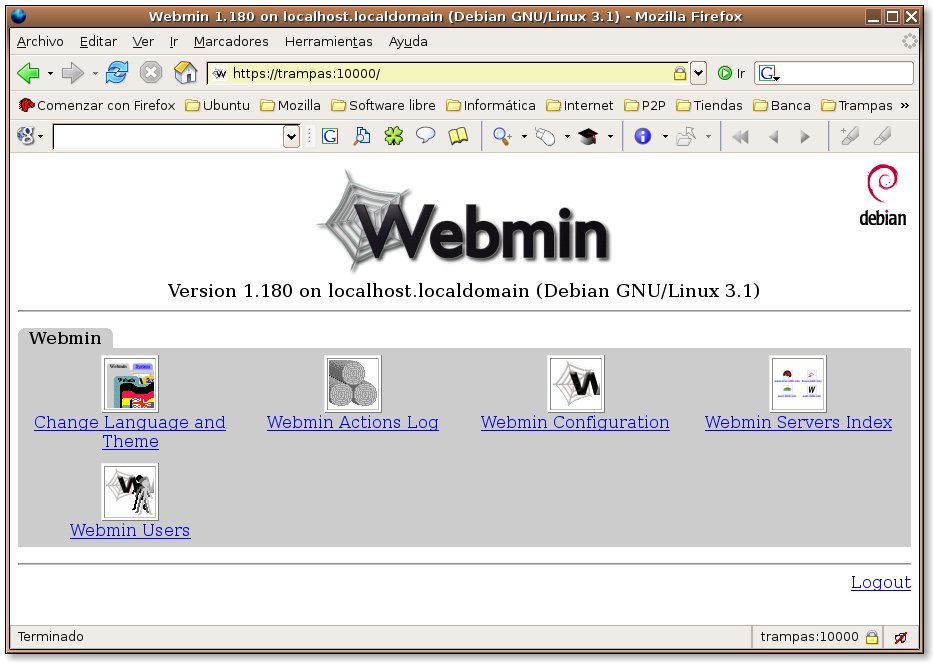This screenshot has width=933, height=663.
Task: Expand the back button history dropdown arrow
Action: coord(51,73)
